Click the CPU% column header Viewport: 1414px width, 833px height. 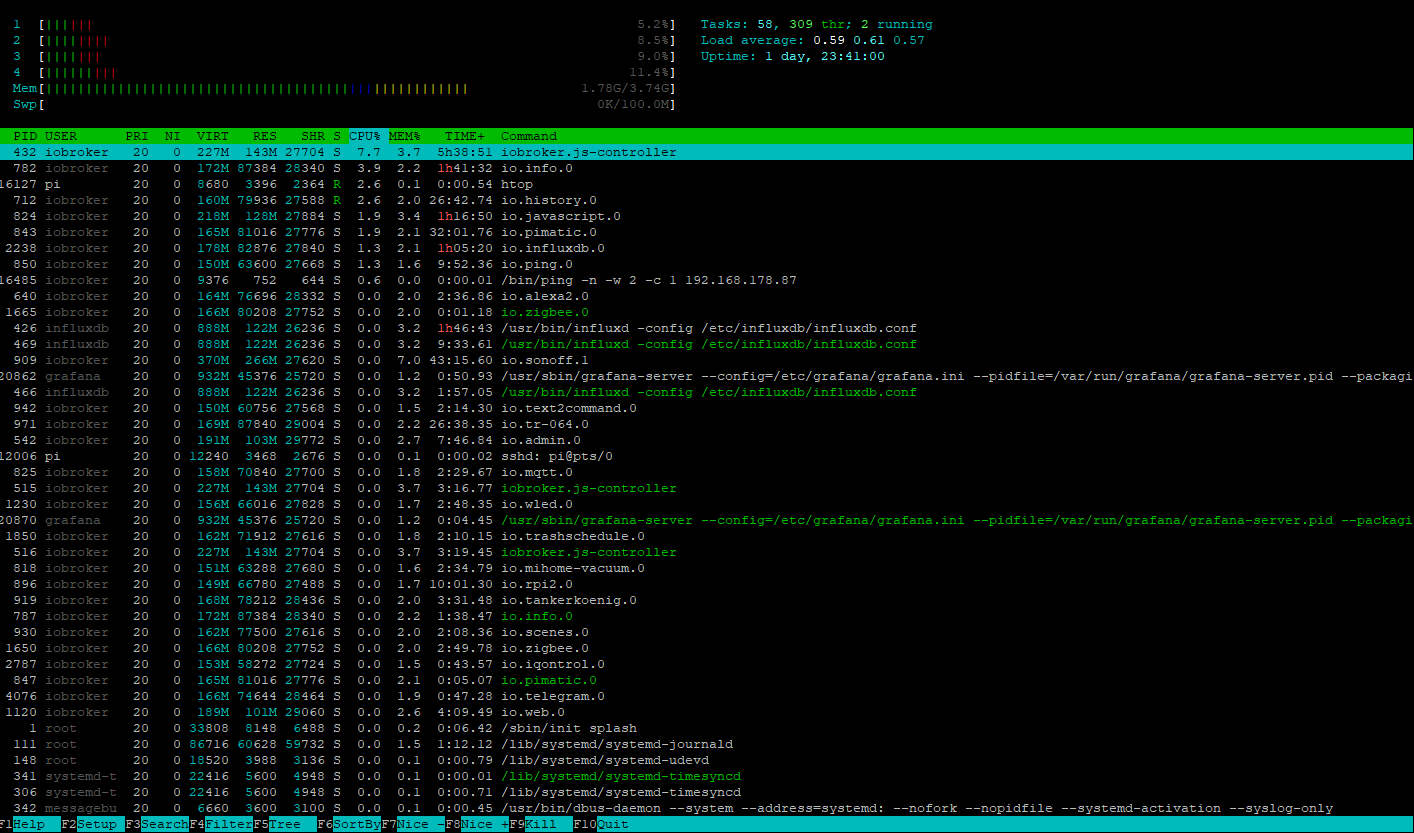[x=365, y=136]
